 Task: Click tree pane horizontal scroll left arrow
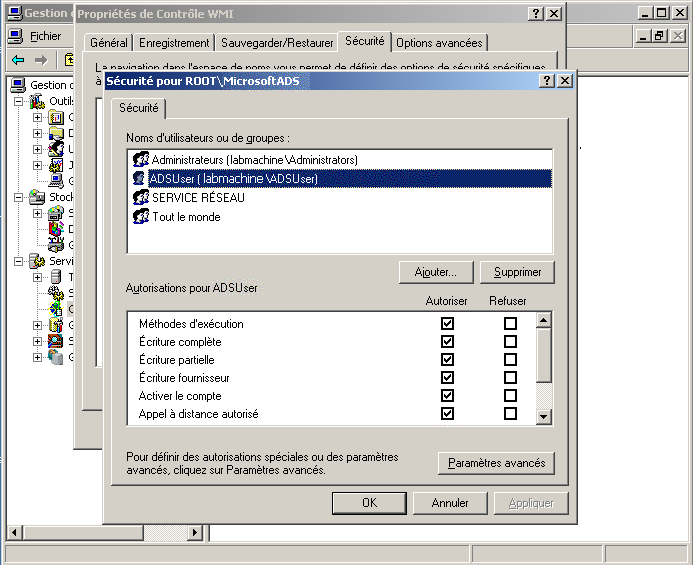[15, 532]
